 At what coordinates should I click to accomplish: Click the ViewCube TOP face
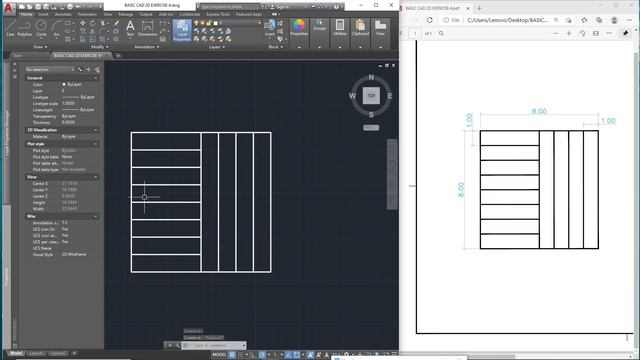pos(371,96)
